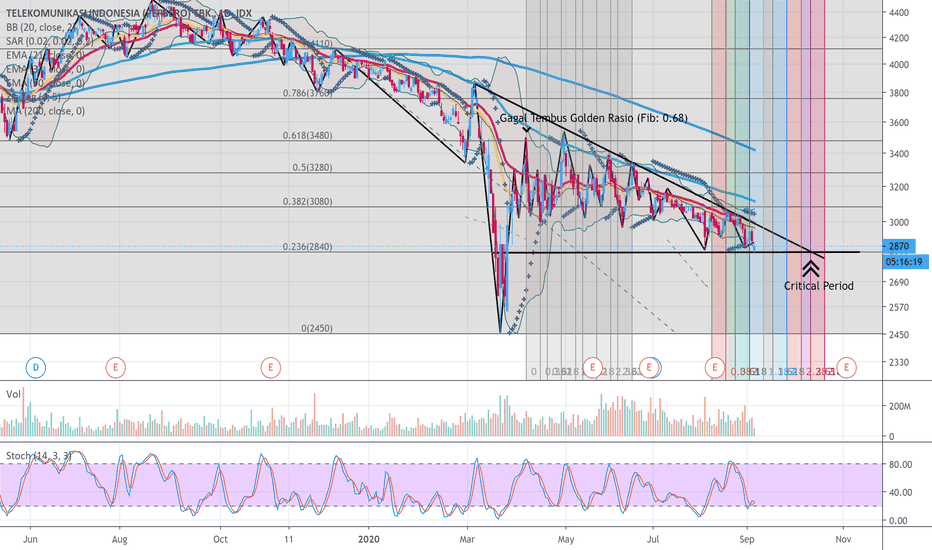
Task: Select the double up-arrow icon above Critical Period
Action: pos(811,268)
